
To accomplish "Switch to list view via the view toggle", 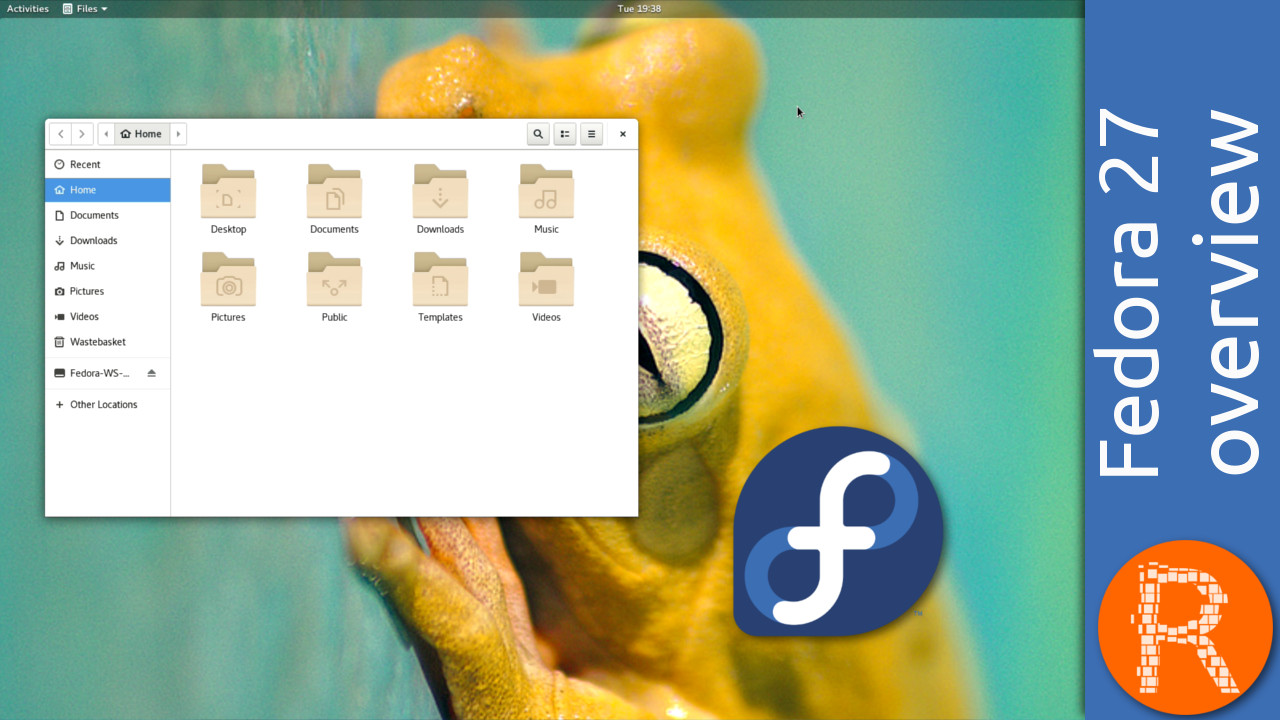I will click(565, 134).
